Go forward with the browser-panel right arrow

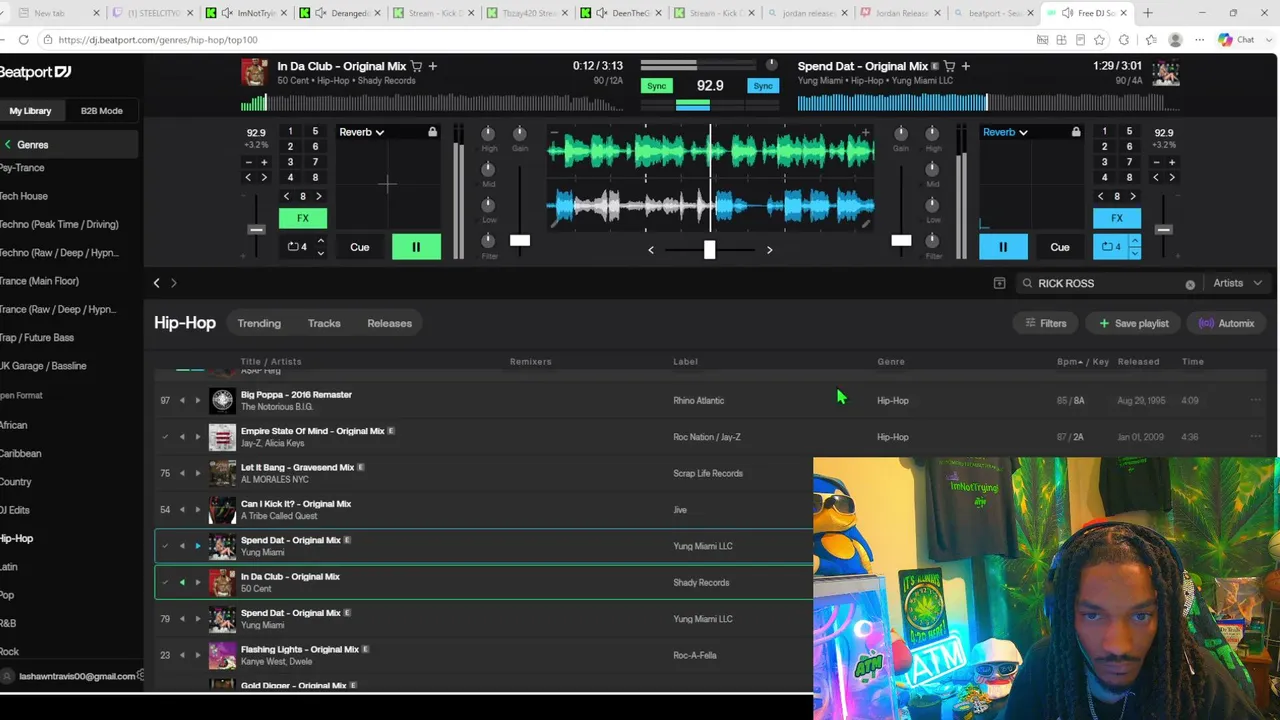point(173,283)
